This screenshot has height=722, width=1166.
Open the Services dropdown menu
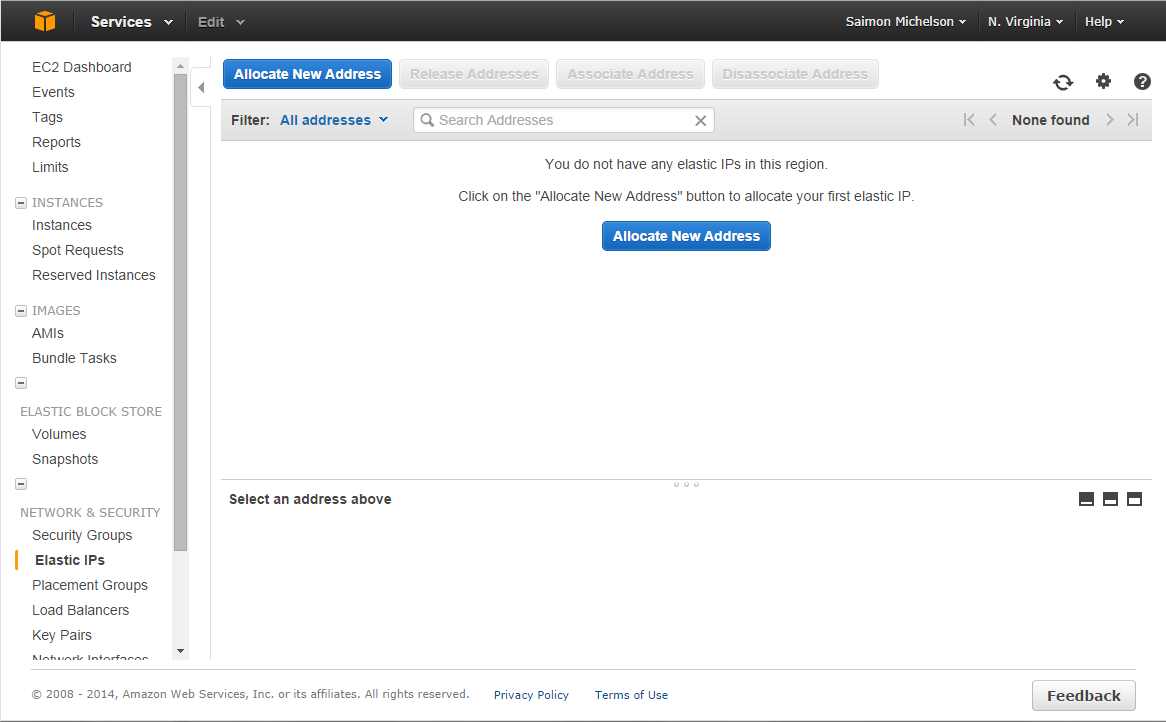(132, 22)
